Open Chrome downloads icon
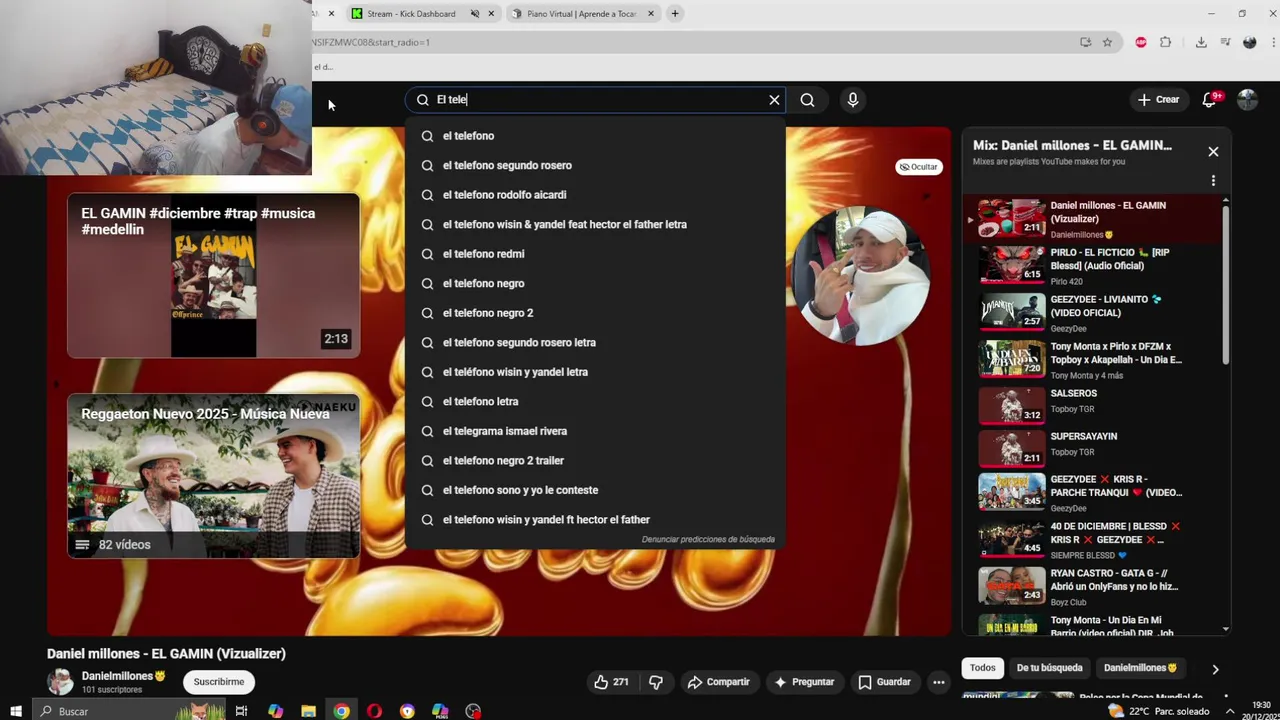The image size is (1280, 720). pyautogui.click(x=1201, y=42)
